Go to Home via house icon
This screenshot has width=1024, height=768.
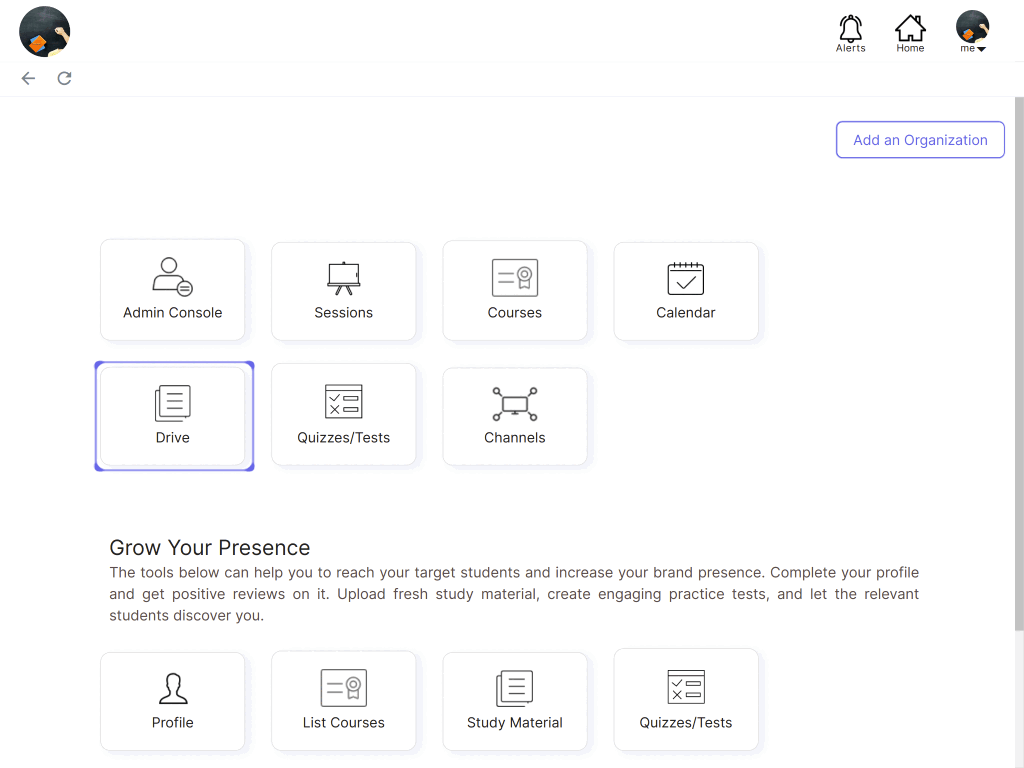(910, 33)
